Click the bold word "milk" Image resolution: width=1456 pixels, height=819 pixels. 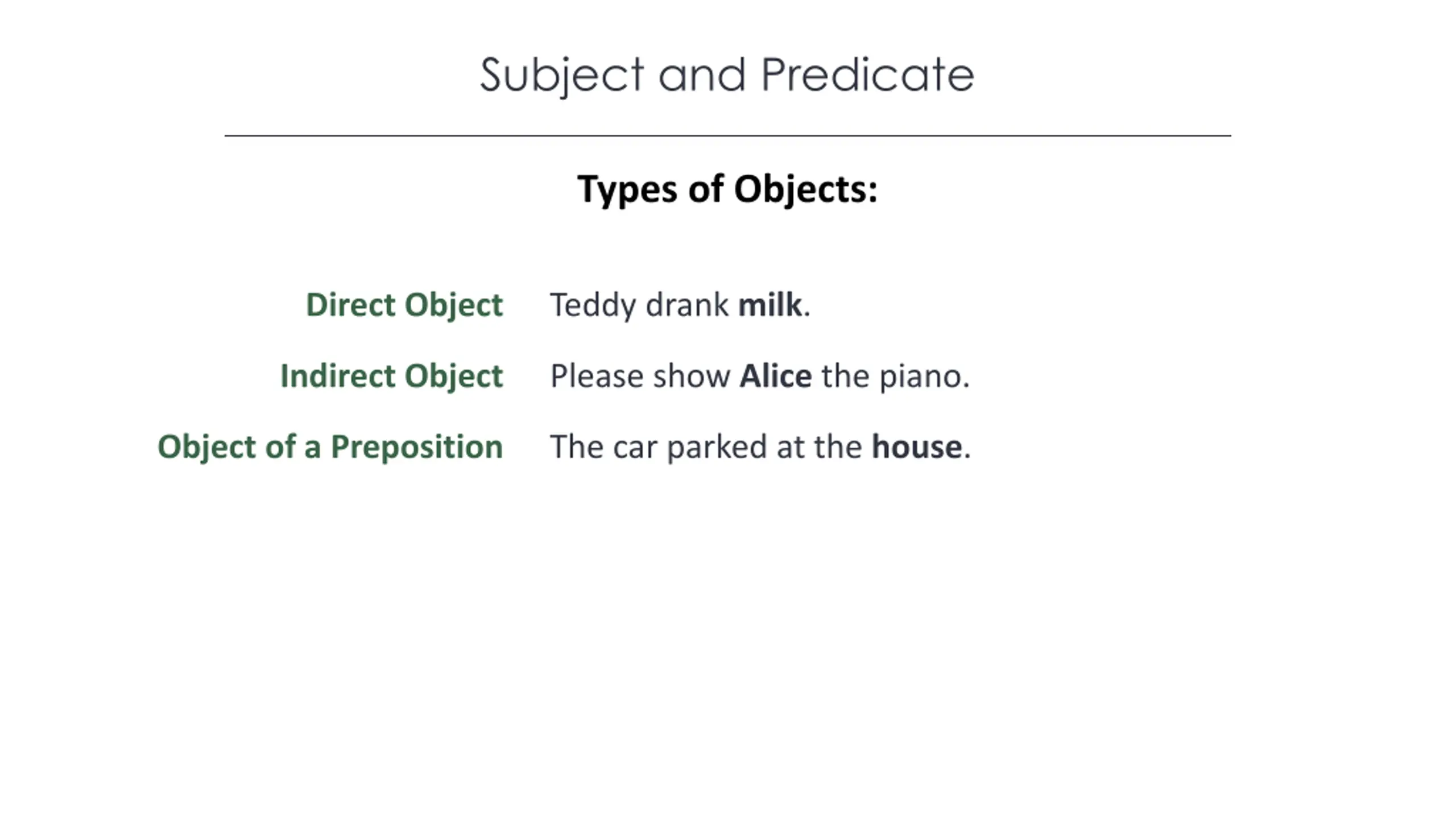(770, 305)
